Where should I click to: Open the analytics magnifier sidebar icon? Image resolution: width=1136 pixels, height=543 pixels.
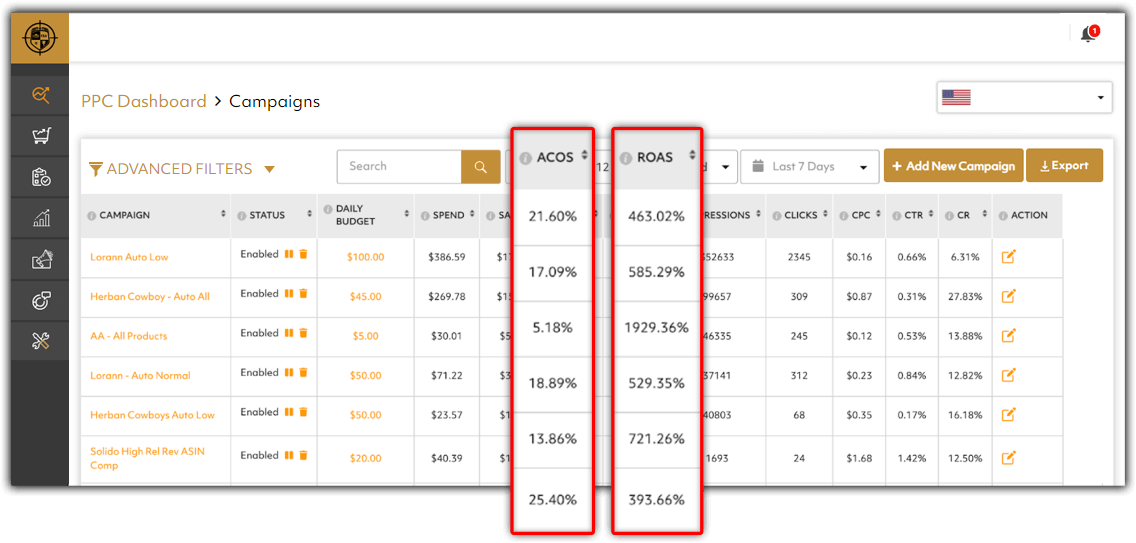(41, 95)
